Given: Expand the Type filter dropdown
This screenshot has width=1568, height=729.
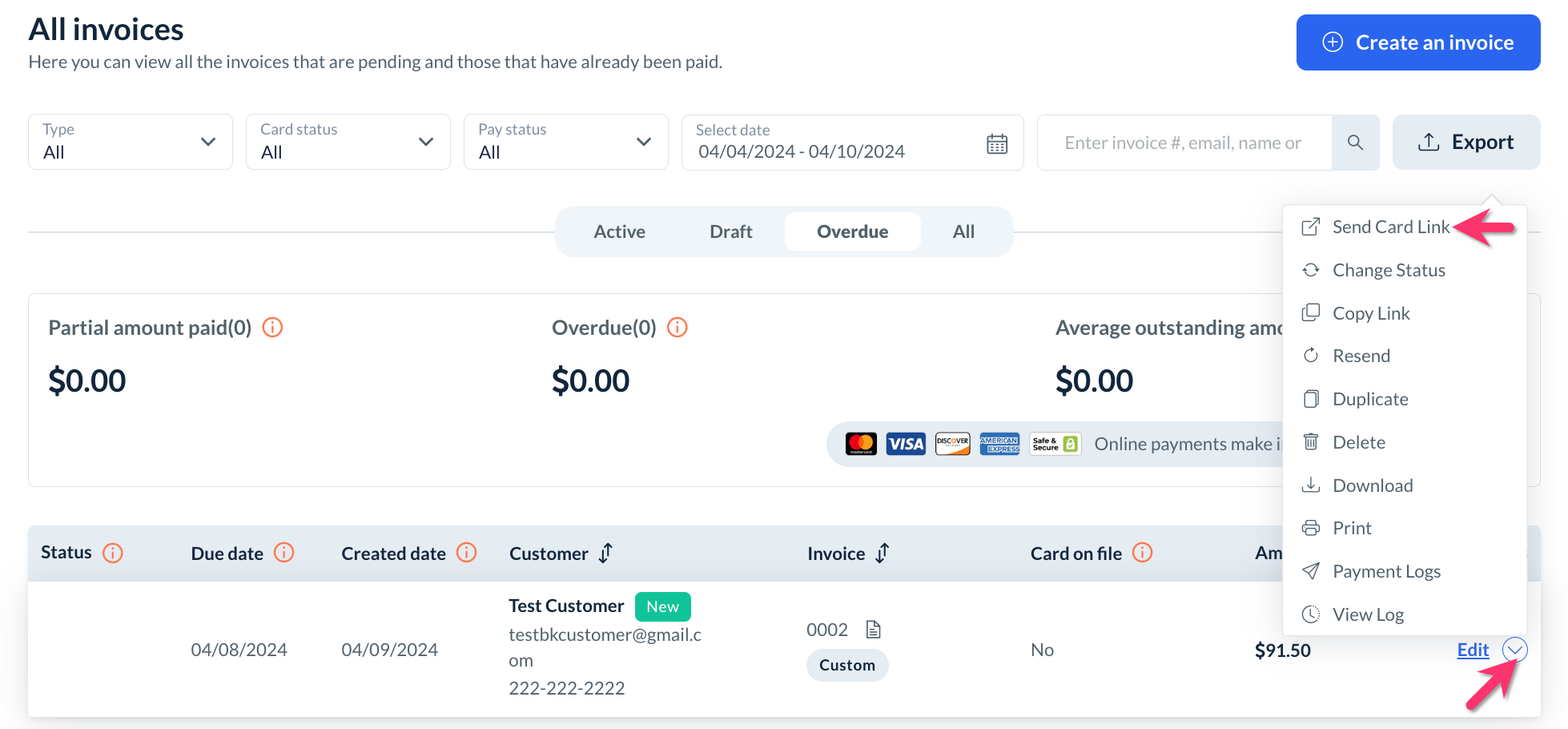Looking at the screenshot, I should 131,142.
